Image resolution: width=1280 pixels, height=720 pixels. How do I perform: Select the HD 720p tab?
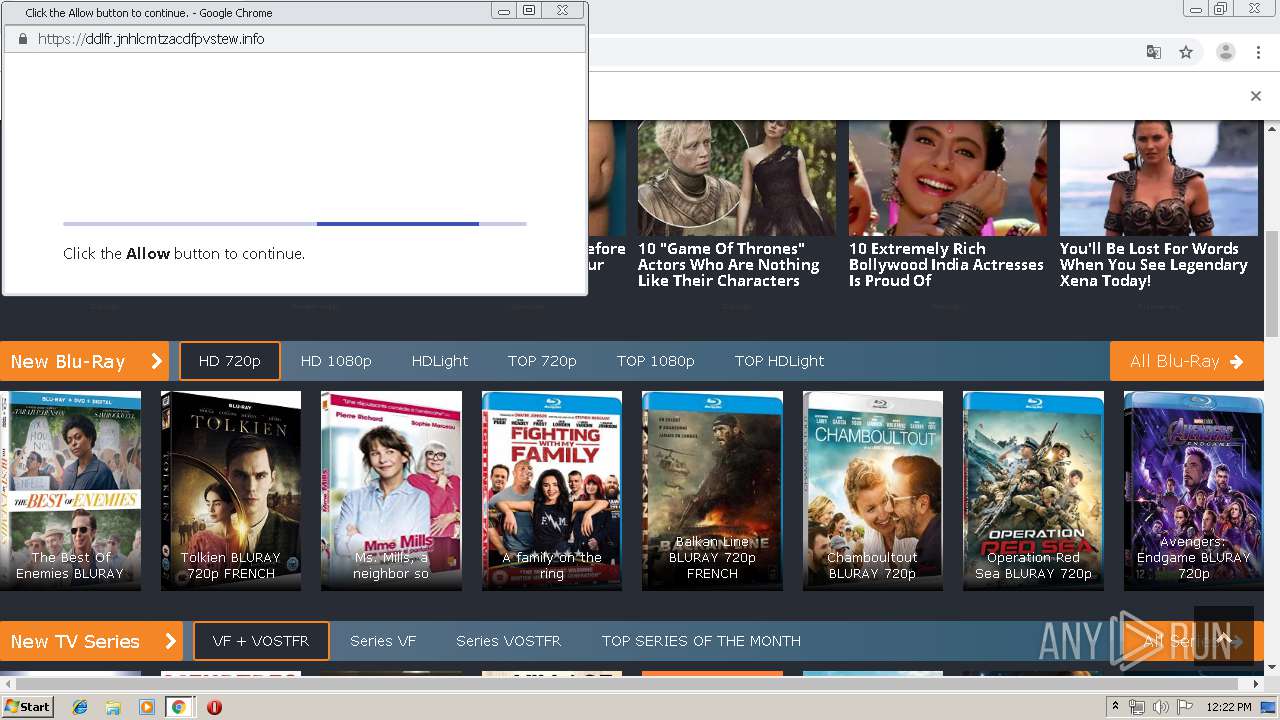click(x=230, y=361)
